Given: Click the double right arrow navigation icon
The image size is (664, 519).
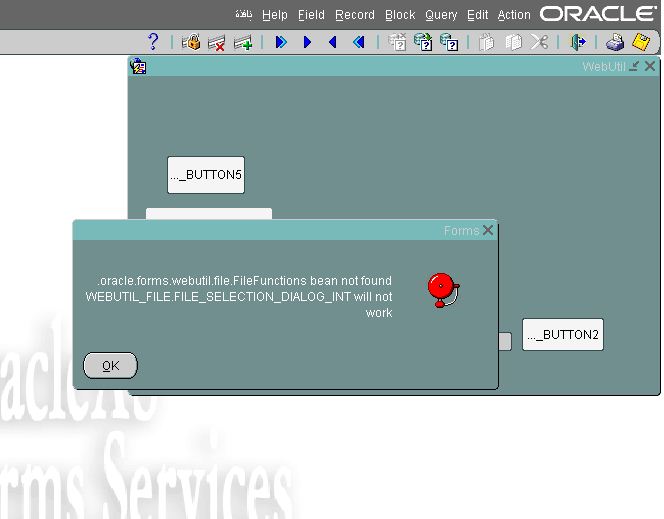Looking at the screenshot, I should click(281, 42).
